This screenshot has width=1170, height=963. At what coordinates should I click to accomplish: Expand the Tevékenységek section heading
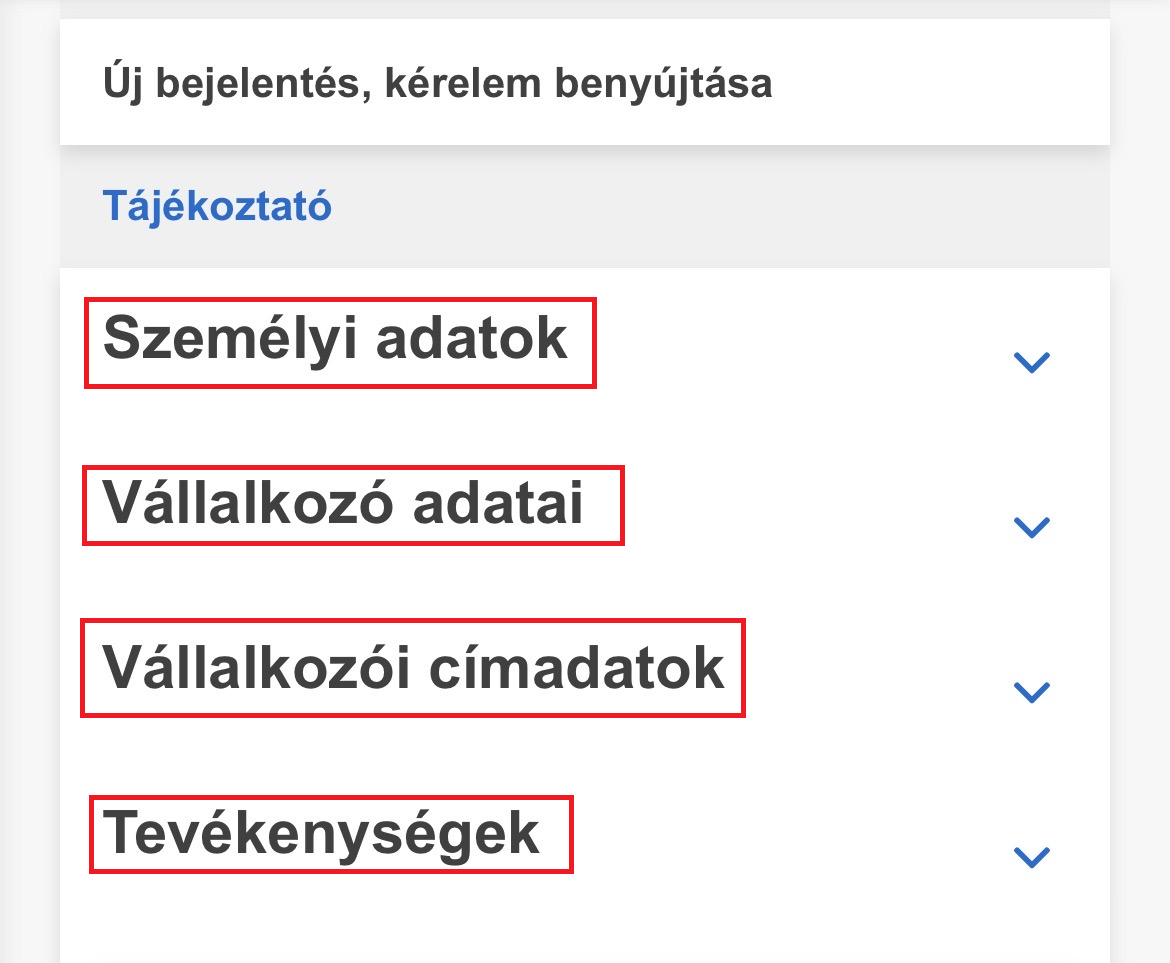pyautogui.click(x=322, y=833)
